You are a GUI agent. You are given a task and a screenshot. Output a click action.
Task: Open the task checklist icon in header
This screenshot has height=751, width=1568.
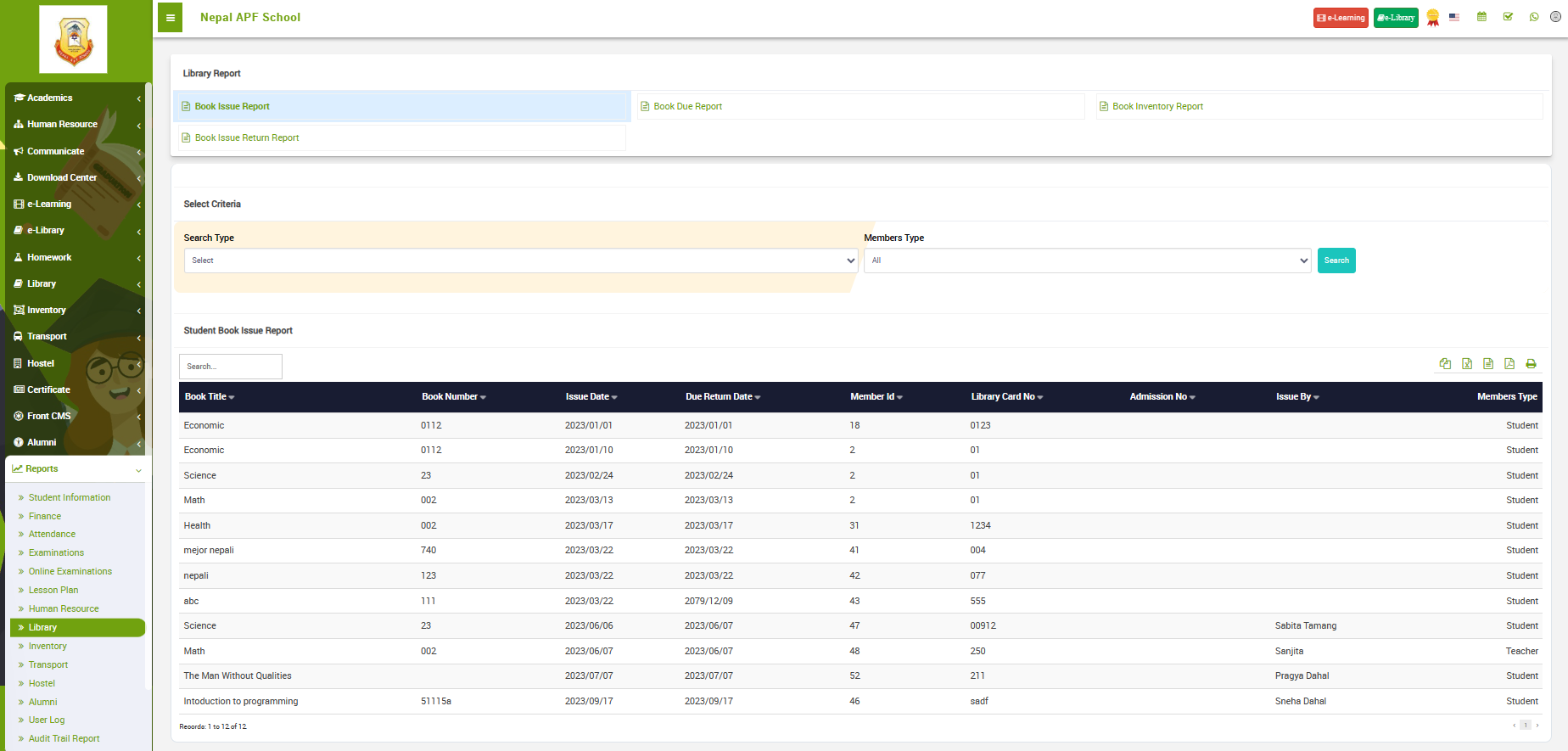pos(1508,17)
